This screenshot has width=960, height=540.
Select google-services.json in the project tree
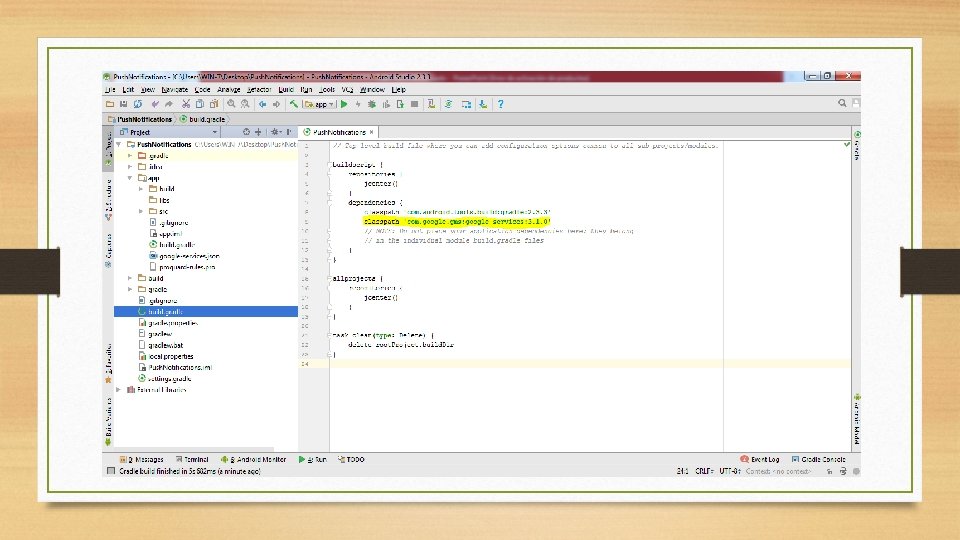(x=189, y=256)
